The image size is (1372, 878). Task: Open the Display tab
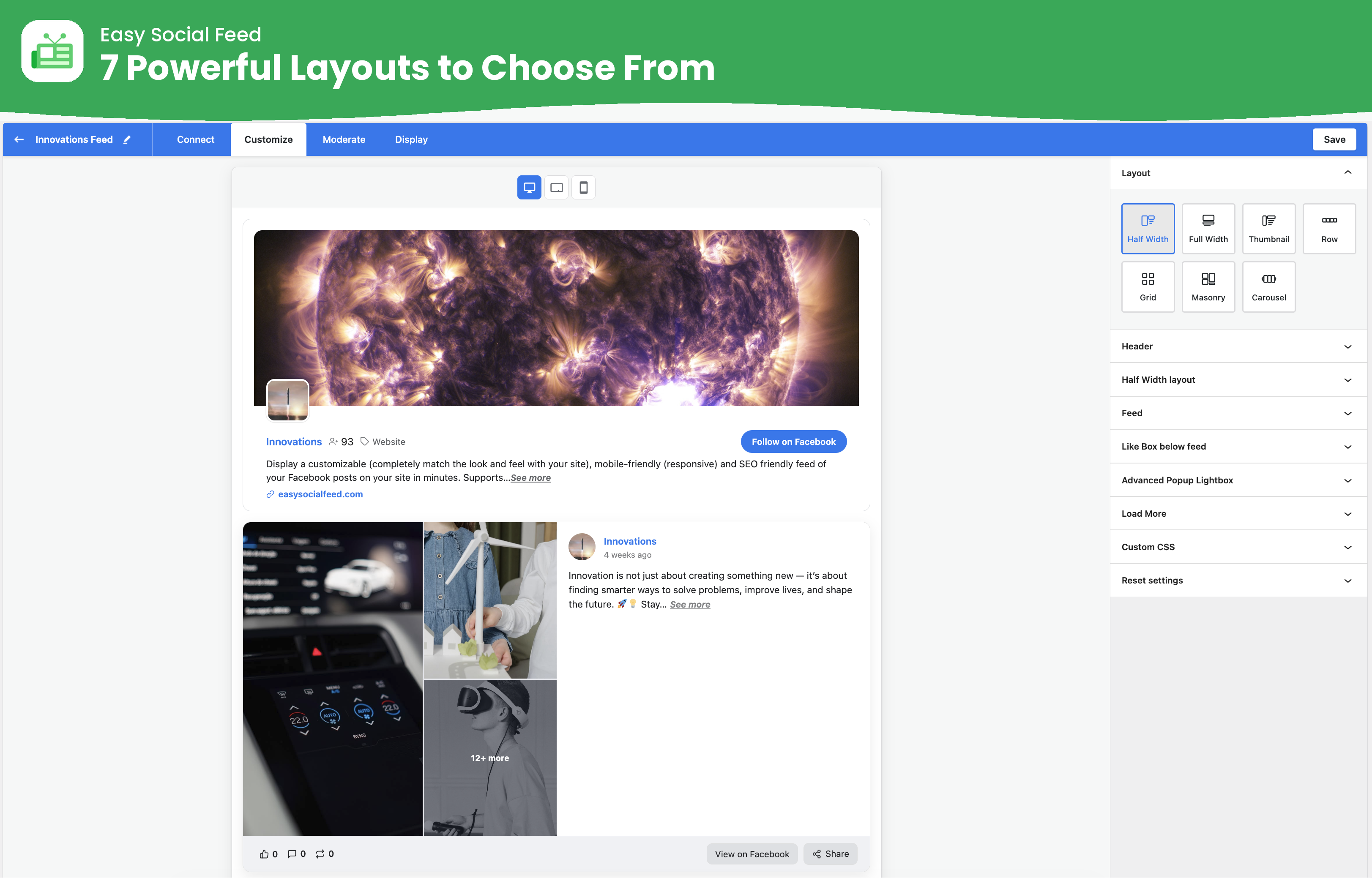point(411,139)
